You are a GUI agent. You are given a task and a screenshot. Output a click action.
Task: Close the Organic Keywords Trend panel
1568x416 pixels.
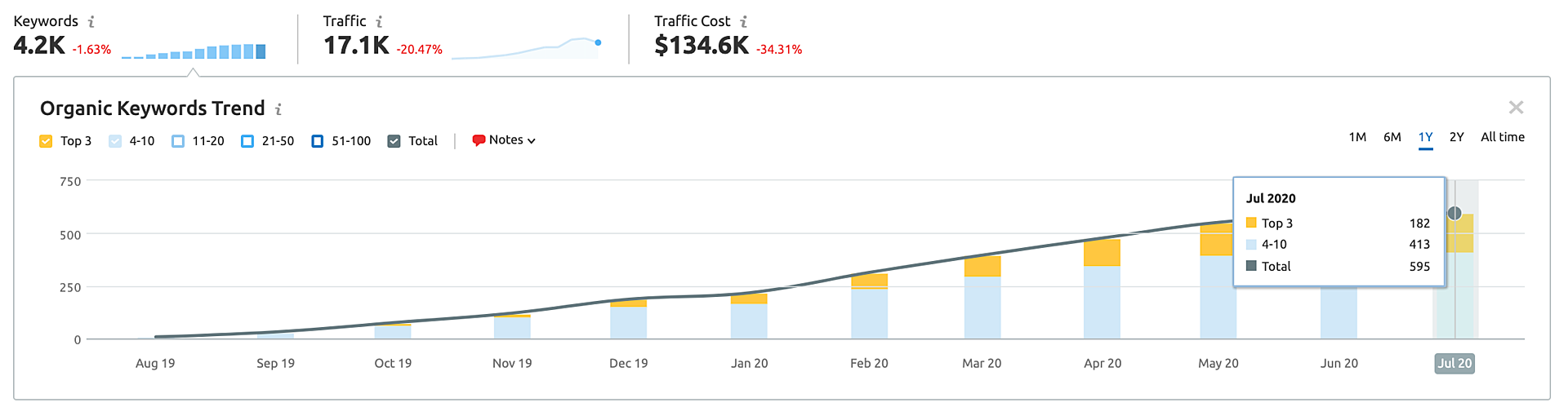tap(1516, 108)
